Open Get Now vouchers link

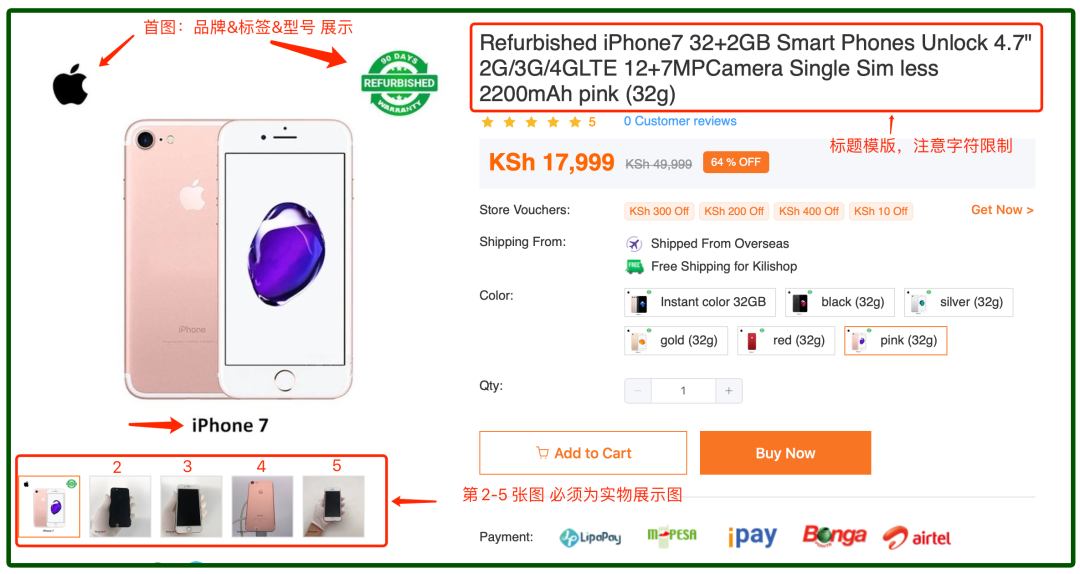click(x=1002, y=210)
